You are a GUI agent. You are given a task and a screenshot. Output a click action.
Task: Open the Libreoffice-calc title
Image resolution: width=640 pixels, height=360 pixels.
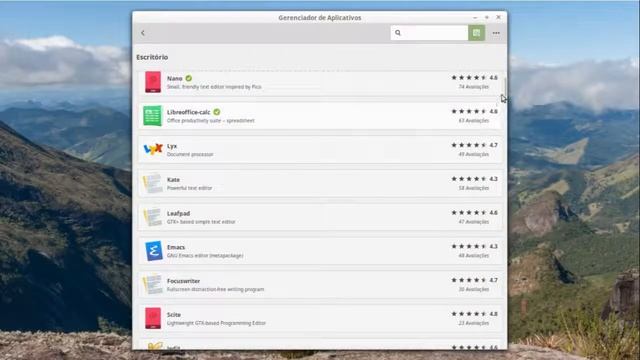[189, 112]
